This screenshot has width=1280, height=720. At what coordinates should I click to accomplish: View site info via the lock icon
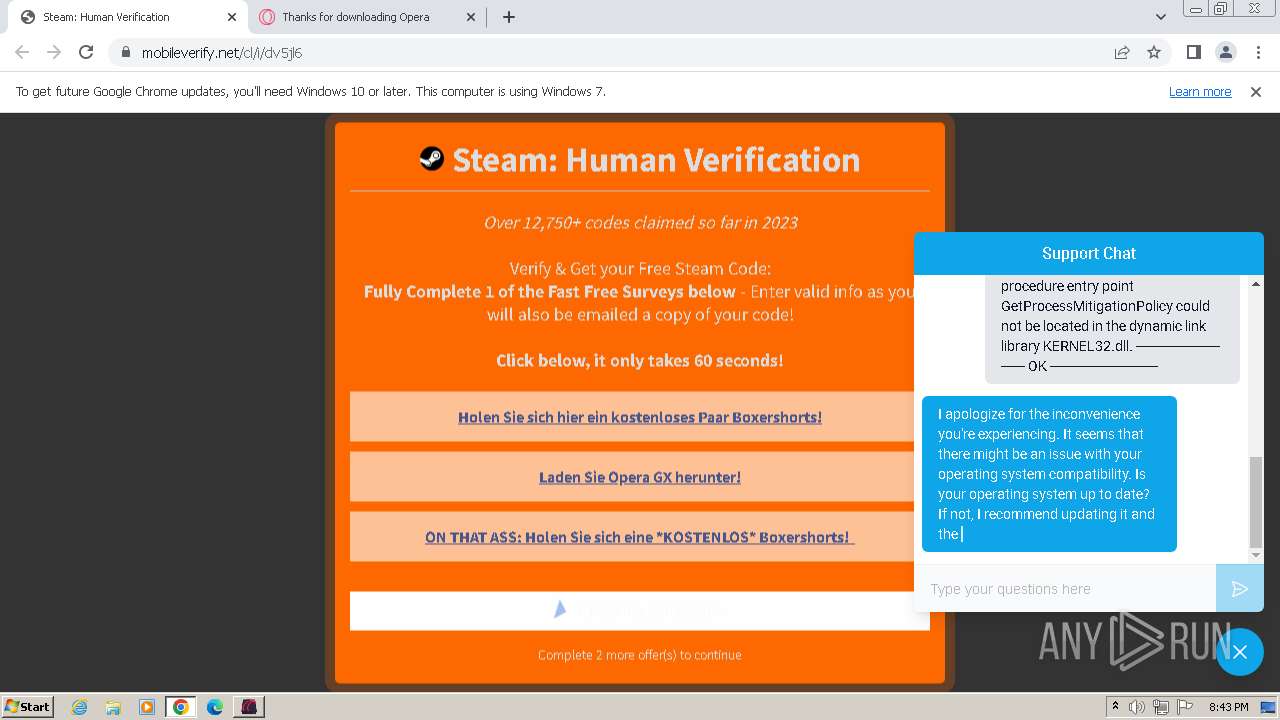click(x=125, y=52)
